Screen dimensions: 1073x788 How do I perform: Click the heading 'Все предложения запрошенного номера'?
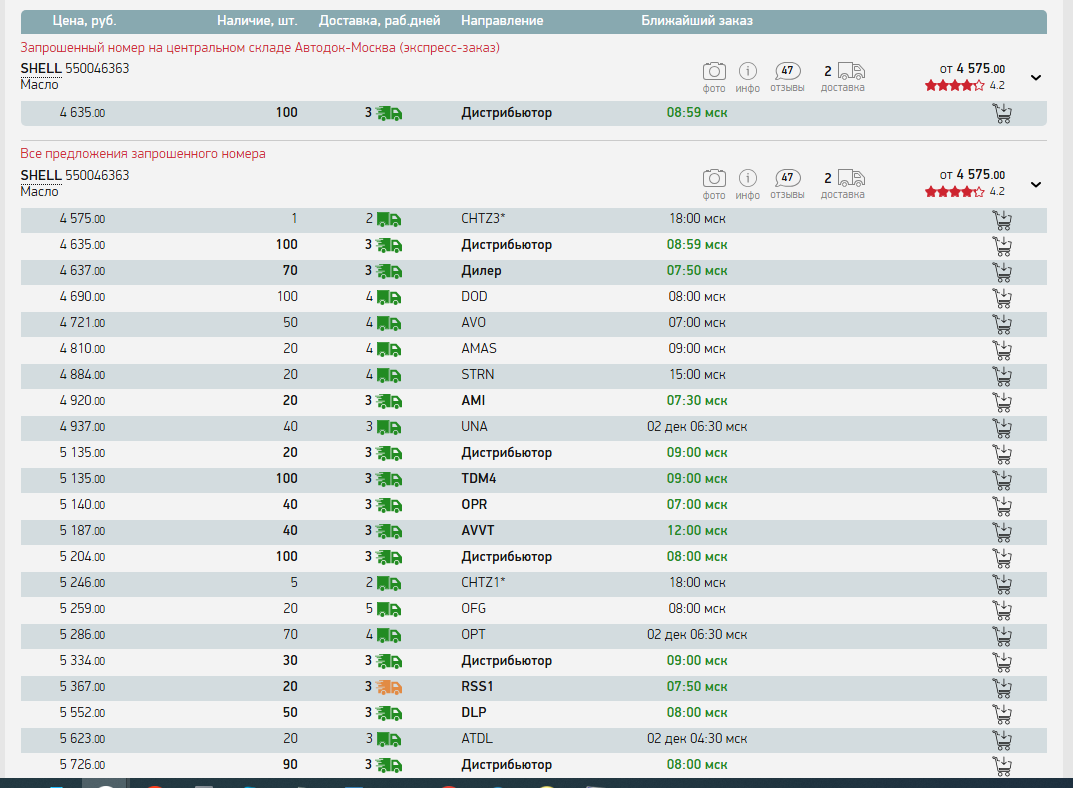point(143,154)
